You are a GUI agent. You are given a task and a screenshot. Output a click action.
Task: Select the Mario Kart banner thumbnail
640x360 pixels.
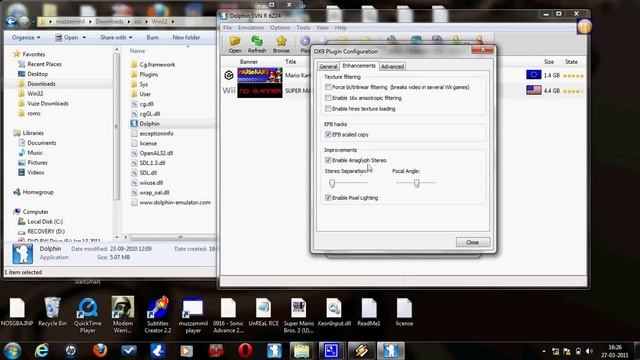pos(260,75)
